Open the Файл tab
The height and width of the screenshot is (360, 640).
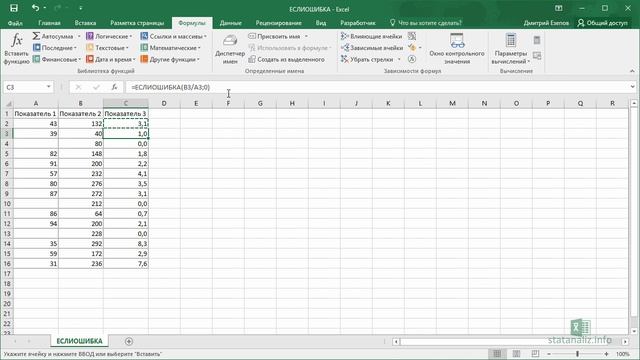coord(15,23)
